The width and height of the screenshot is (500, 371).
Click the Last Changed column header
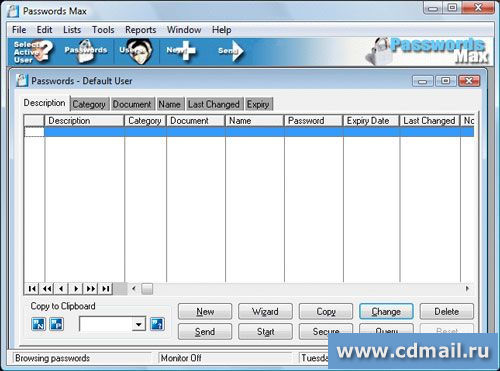pos(430,121)
